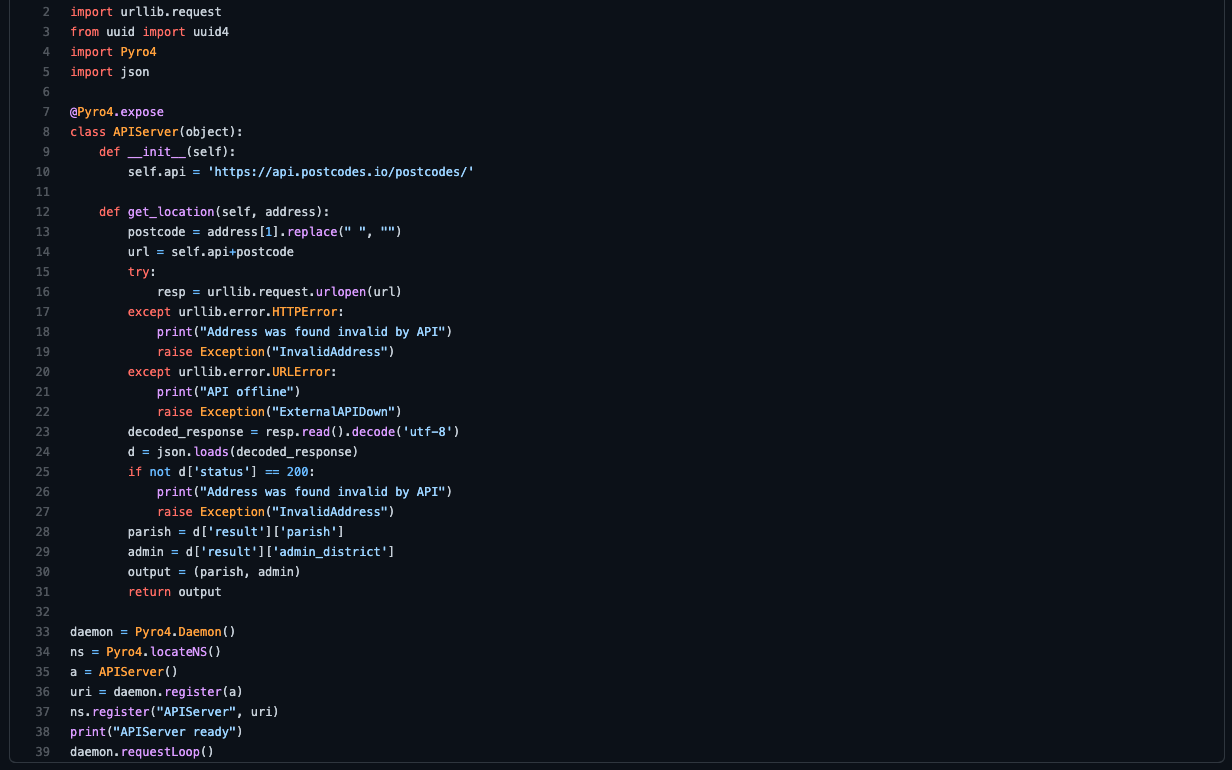Click 'return output' line
Viewport: 1232px width, 770px height.
click(x=175, y=592)
